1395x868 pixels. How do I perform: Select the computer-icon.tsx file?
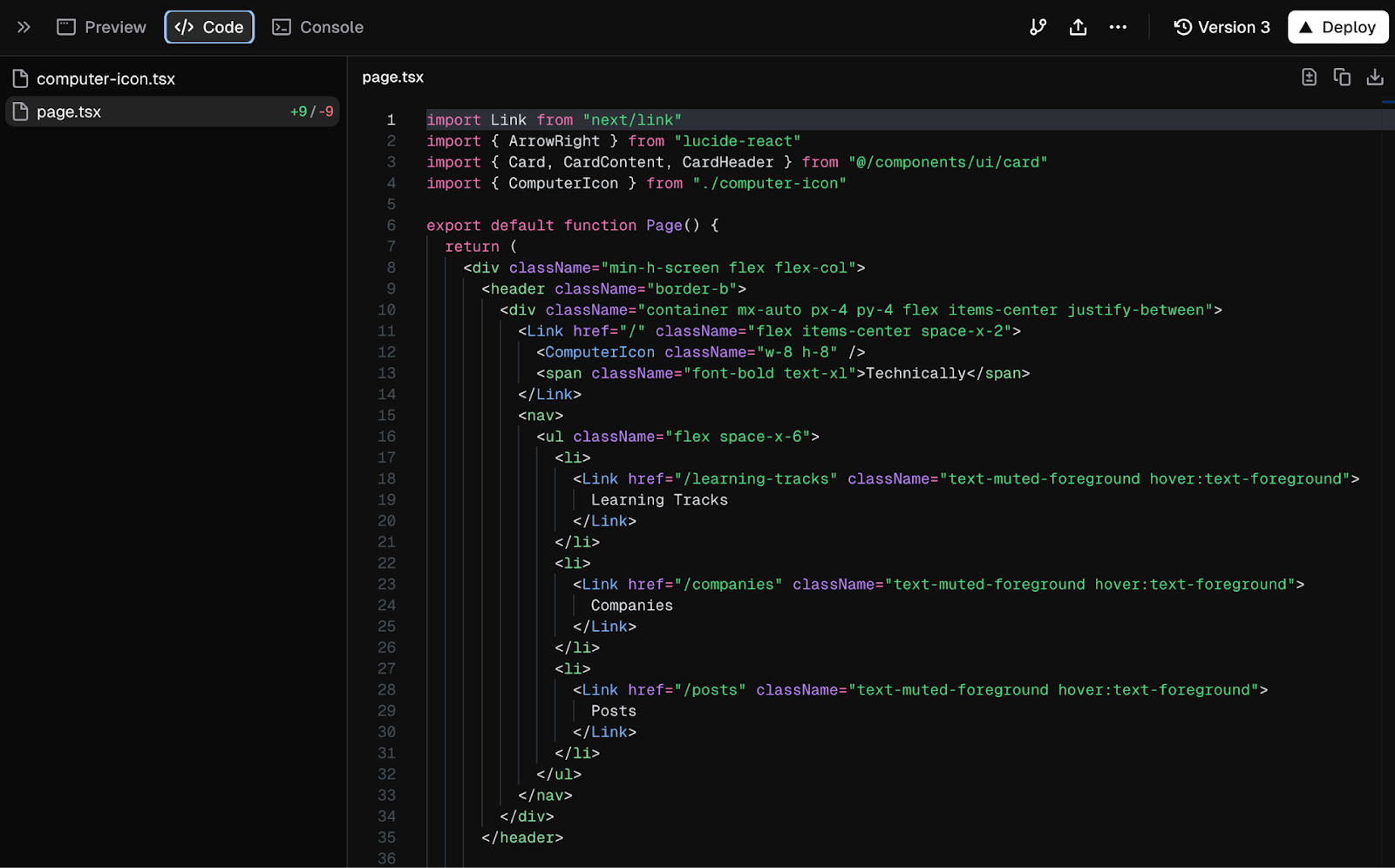104,78
